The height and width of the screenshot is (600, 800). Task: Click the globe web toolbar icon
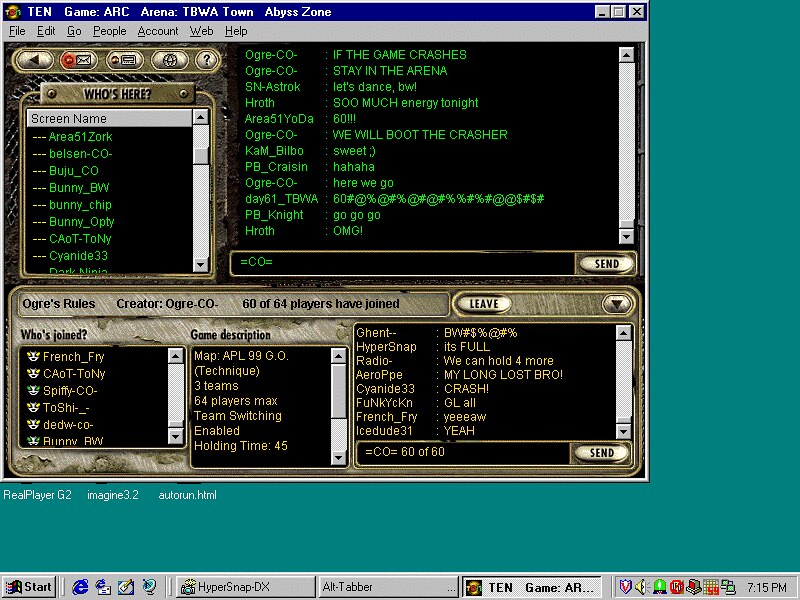pos(170,60)
